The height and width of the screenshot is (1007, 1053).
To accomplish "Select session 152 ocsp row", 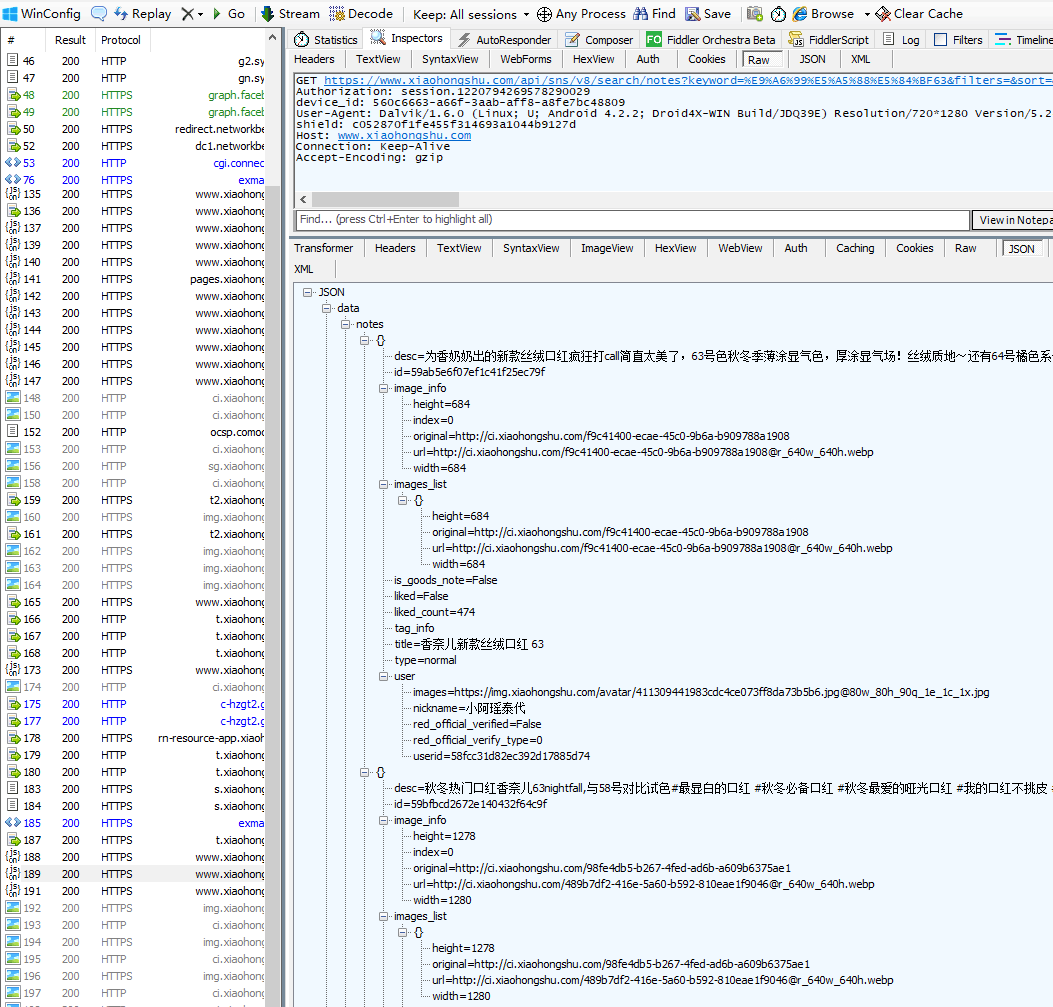I will click(134, 432).
